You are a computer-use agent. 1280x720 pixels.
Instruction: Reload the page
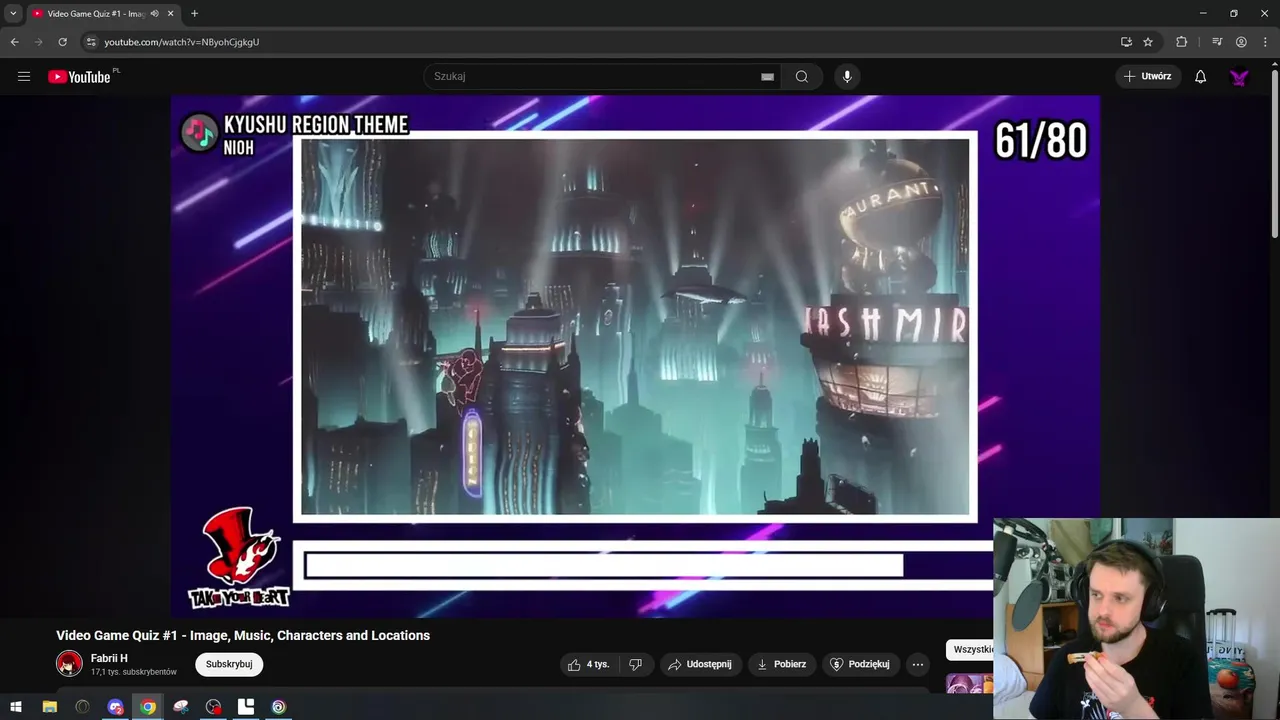(63, 42)
